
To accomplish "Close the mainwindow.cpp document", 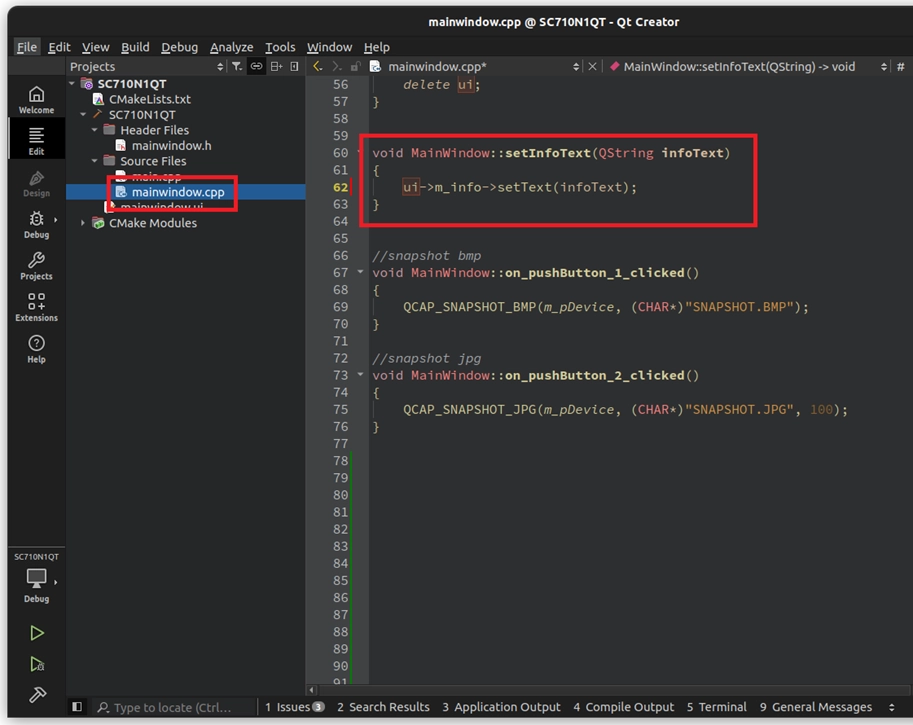I will (592, 66).
